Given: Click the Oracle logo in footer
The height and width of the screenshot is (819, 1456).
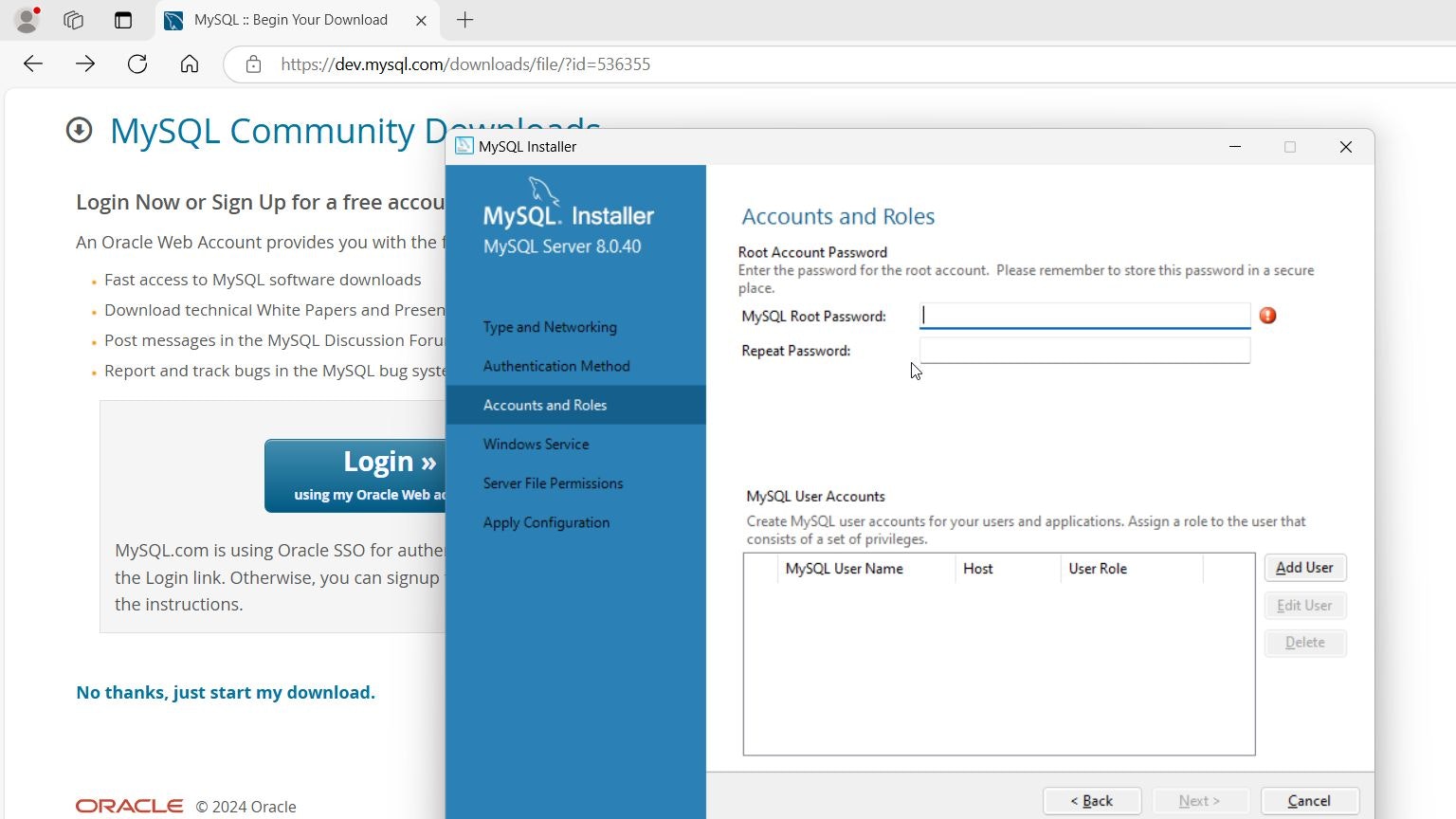Looking at the screenshot, I should pyautogui.click(x=129, y=806).
